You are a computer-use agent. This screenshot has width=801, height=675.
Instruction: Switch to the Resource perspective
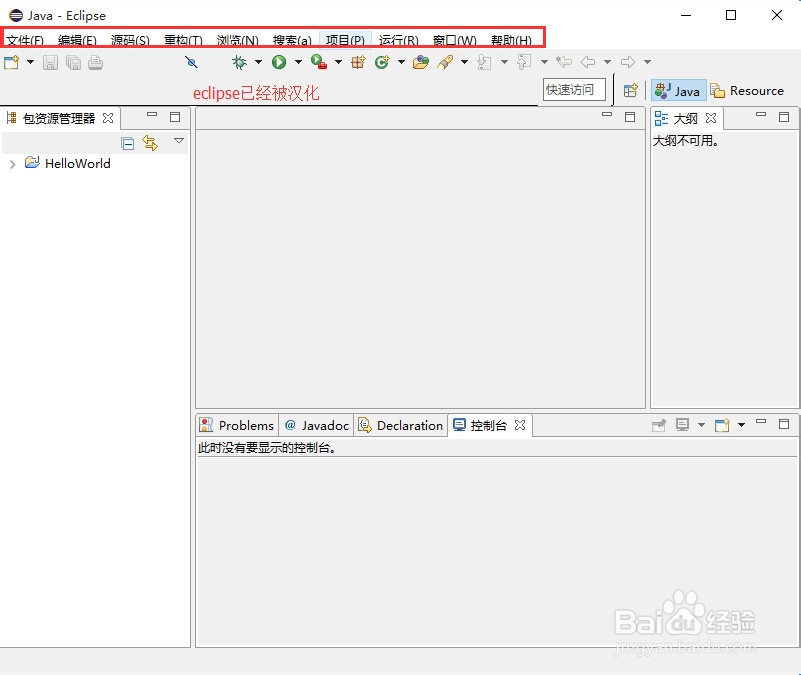click(x=747, y=90)
